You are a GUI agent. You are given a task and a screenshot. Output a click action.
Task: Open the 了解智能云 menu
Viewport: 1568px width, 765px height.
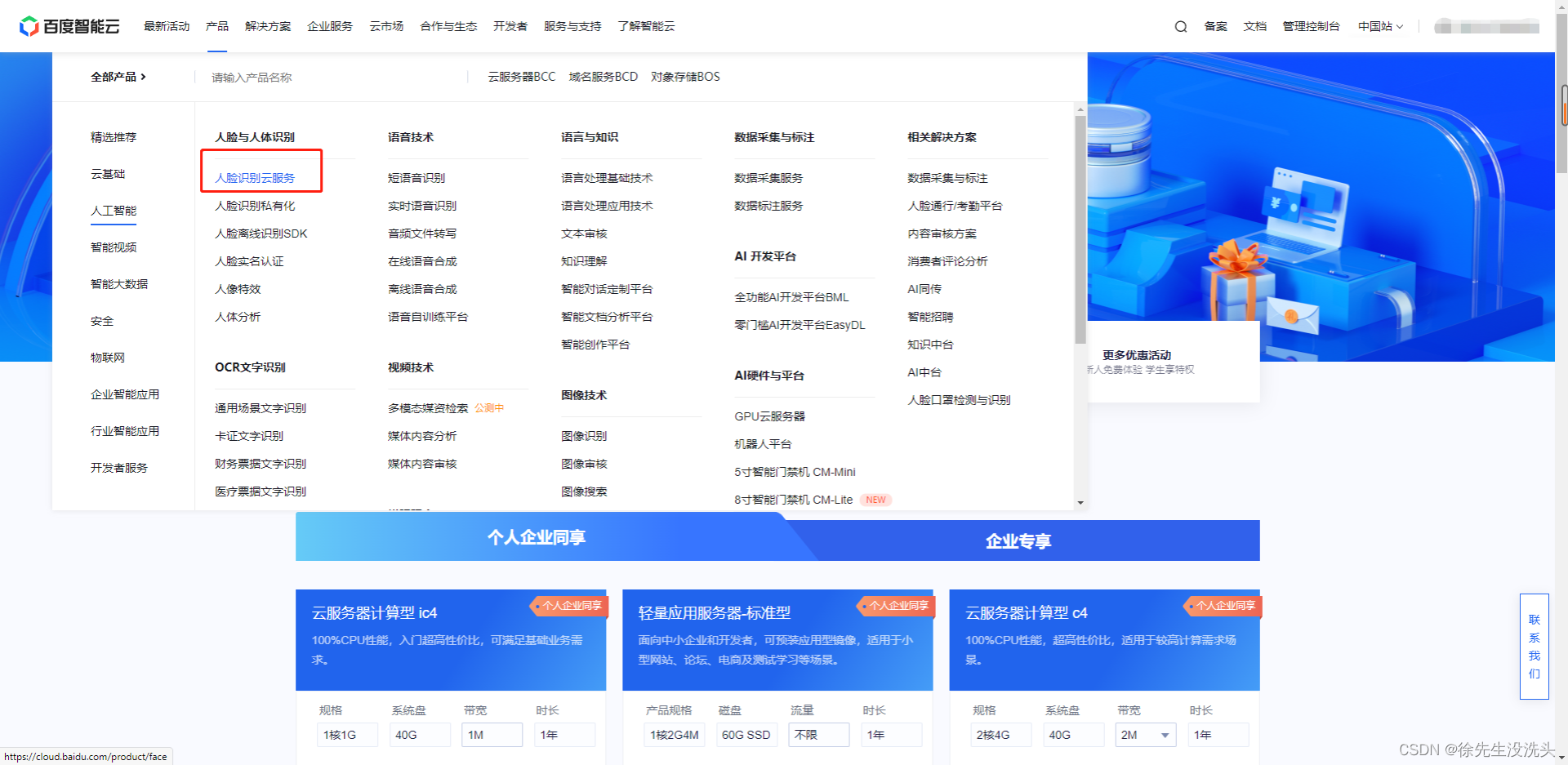click(646, 27)
